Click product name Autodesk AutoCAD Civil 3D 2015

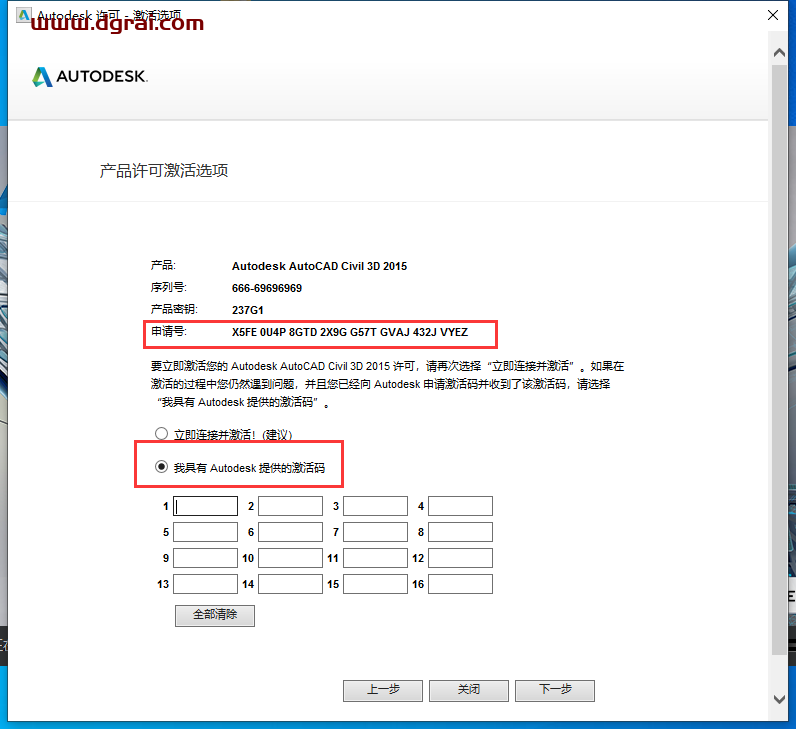pos(319,266)
